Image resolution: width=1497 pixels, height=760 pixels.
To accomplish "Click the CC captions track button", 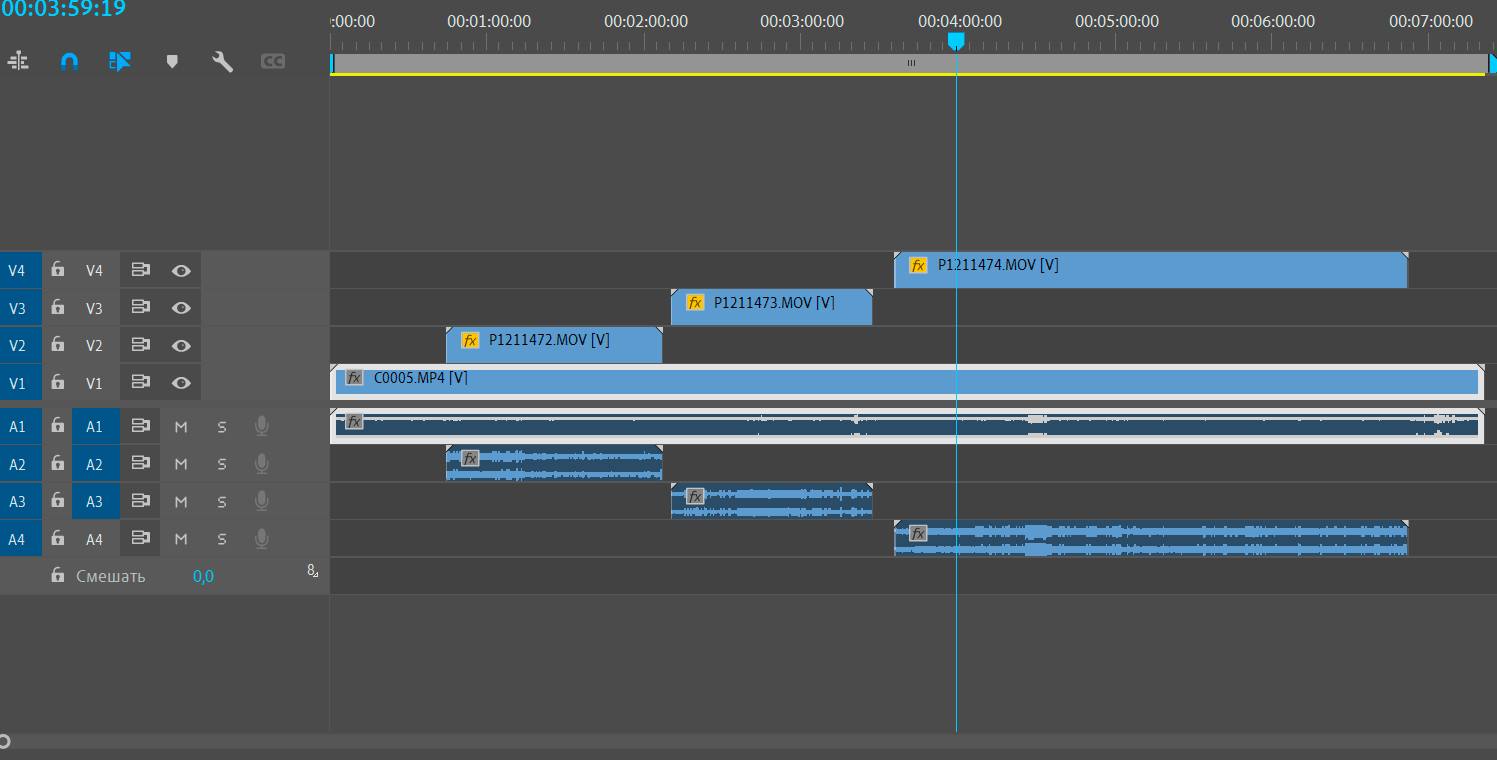I will click(x=273, y=61).
